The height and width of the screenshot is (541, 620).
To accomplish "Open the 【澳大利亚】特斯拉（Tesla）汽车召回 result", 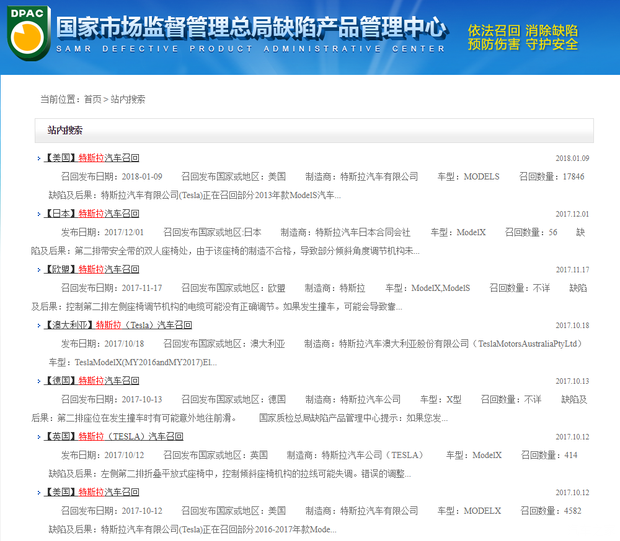I will pos(118,326).
